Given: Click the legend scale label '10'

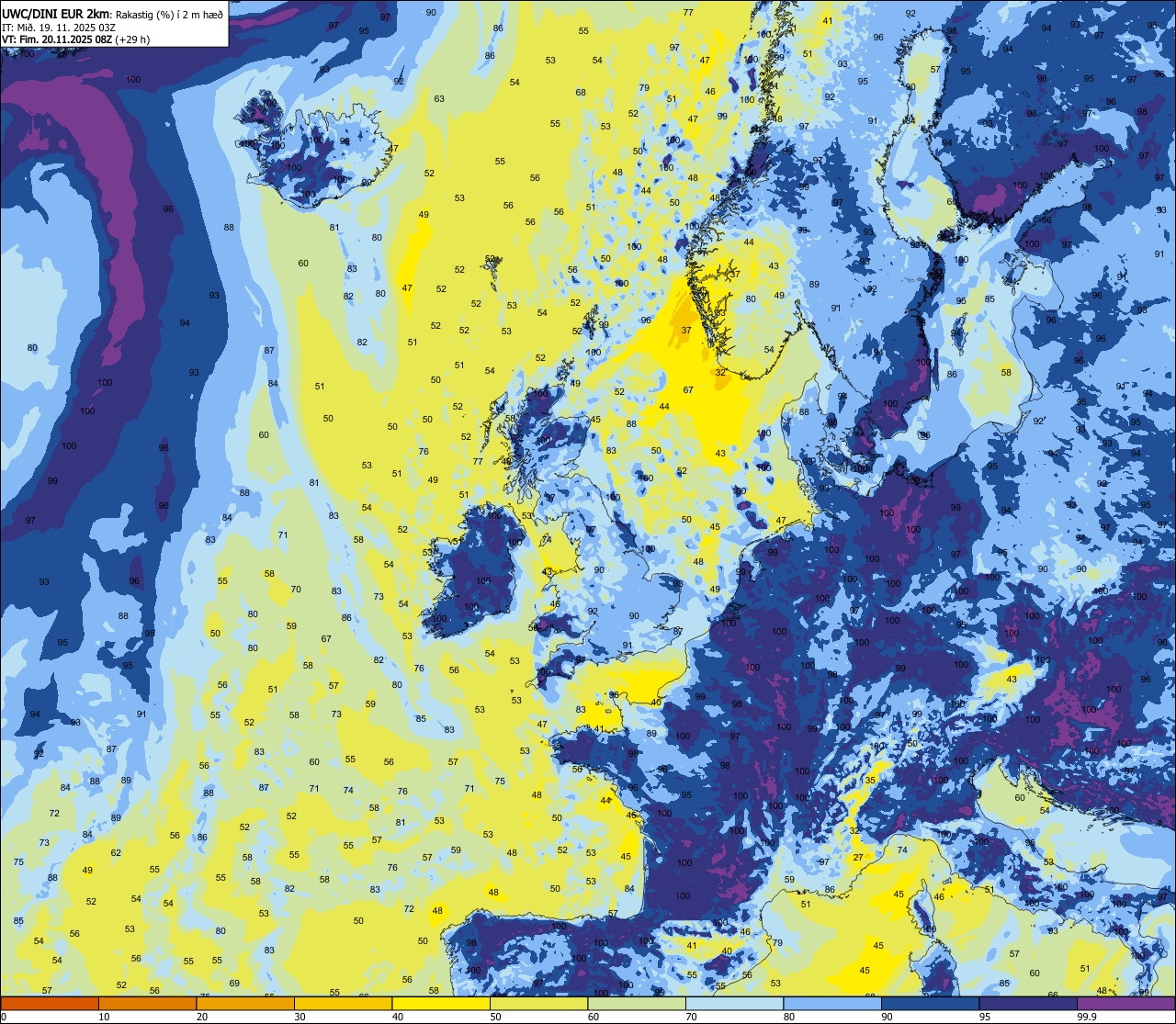Looking at the screenshot, I should tap(104, 1017).
